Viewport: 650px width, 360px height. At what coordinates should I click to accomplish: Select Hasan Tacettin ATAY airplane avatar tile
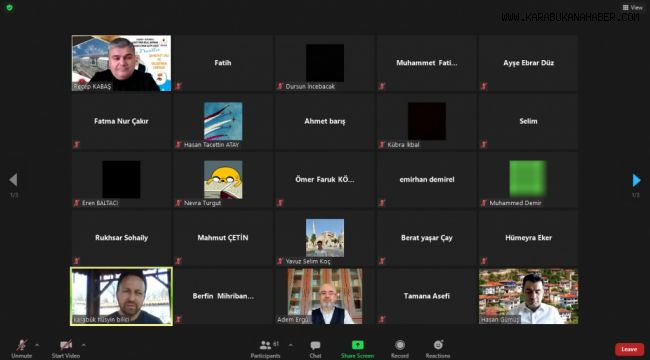pyautogui.click(x=223, y=122)
